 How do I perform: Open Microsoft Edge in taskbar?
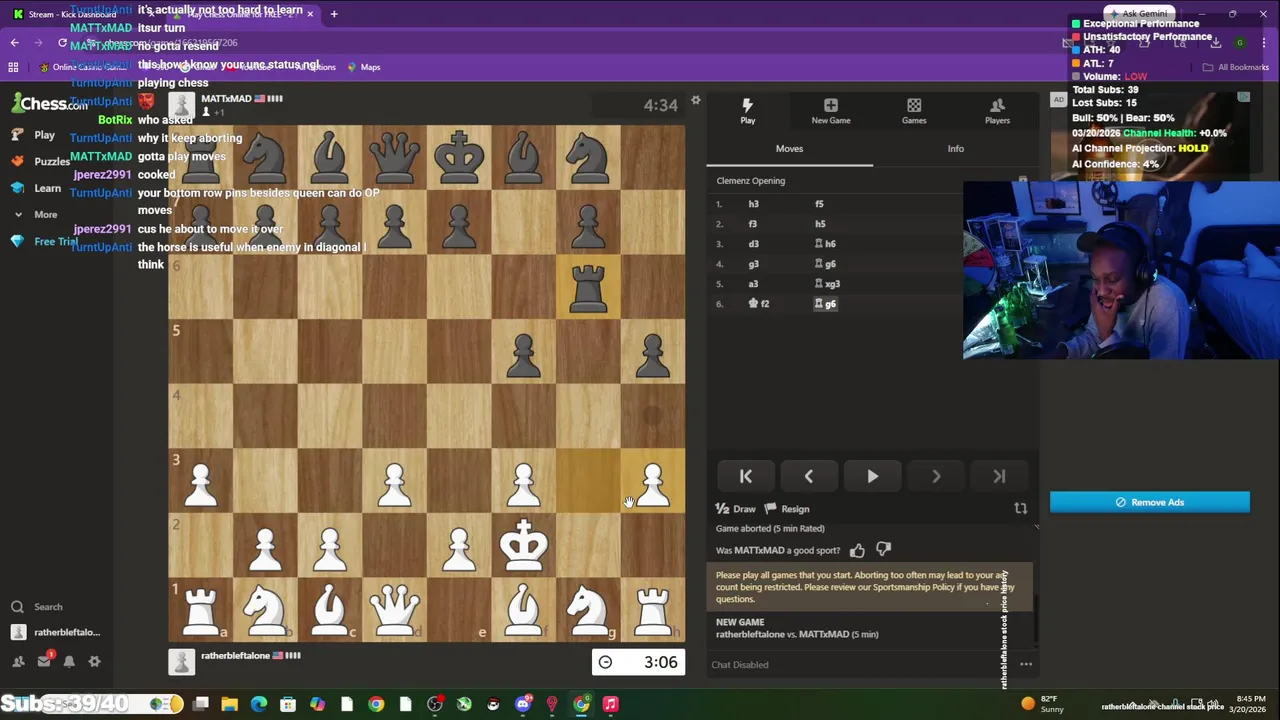[x=259, y=704]
